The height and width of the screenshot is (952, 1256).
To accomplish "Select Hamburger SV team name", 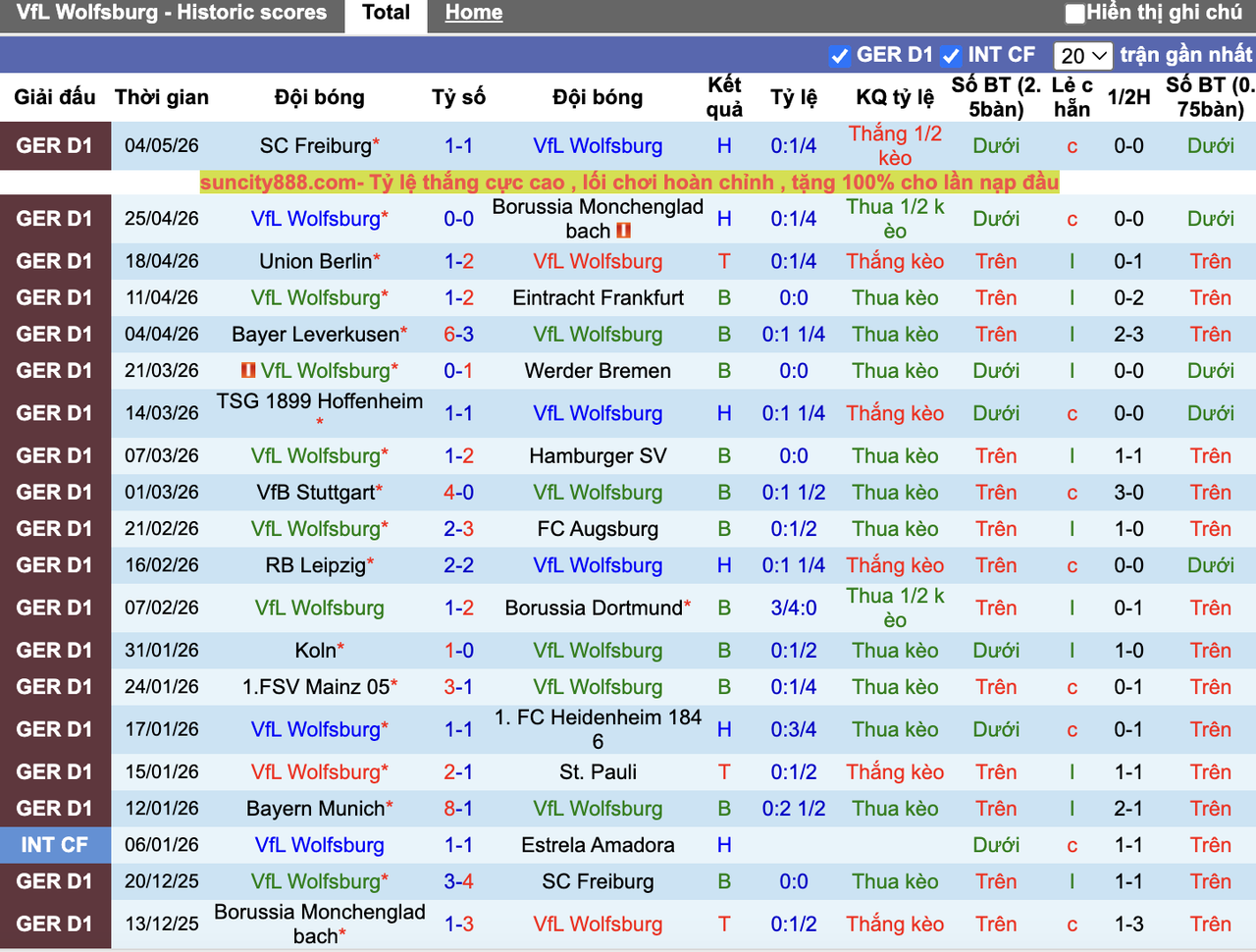I will 598,455.
